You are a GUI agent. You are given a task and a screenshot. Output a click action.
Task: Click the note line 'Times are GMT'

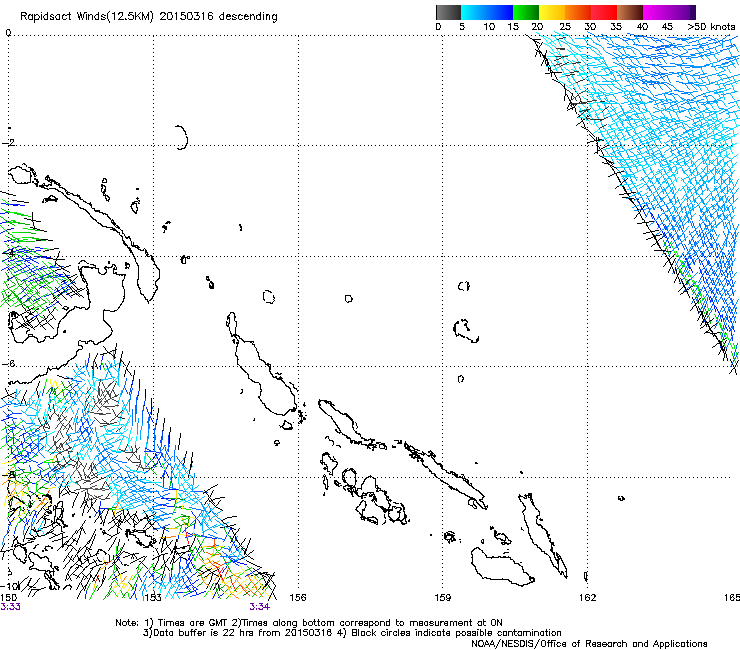point(193,623)
